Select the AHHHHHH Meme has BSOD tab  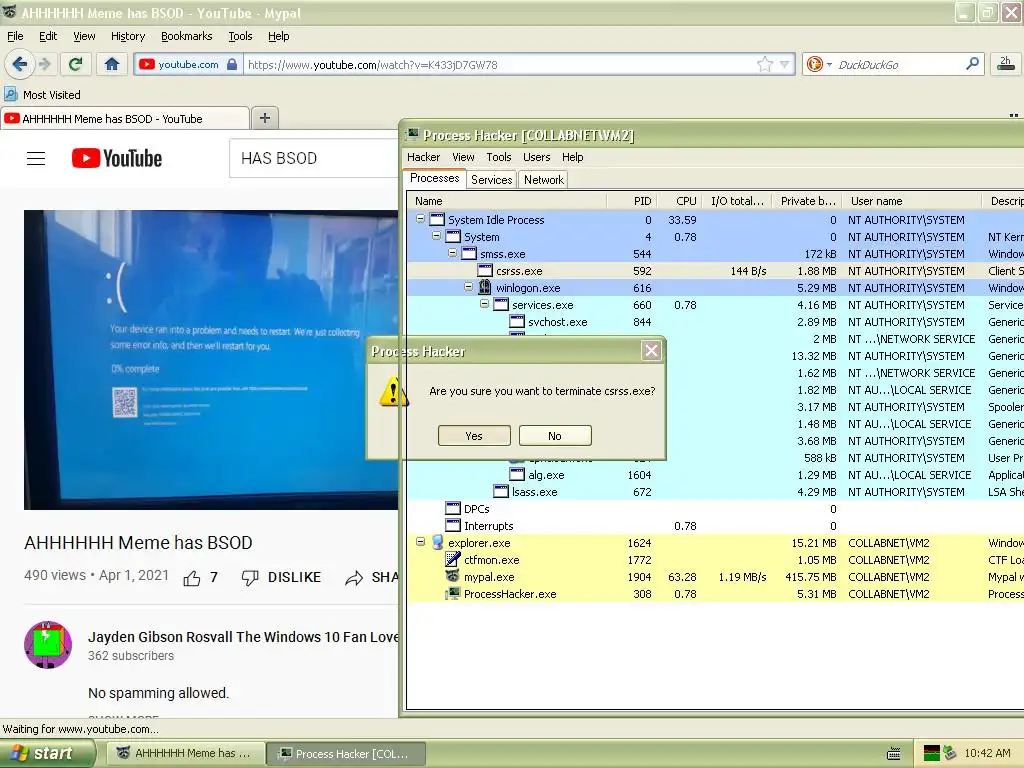tap(125, 119)
